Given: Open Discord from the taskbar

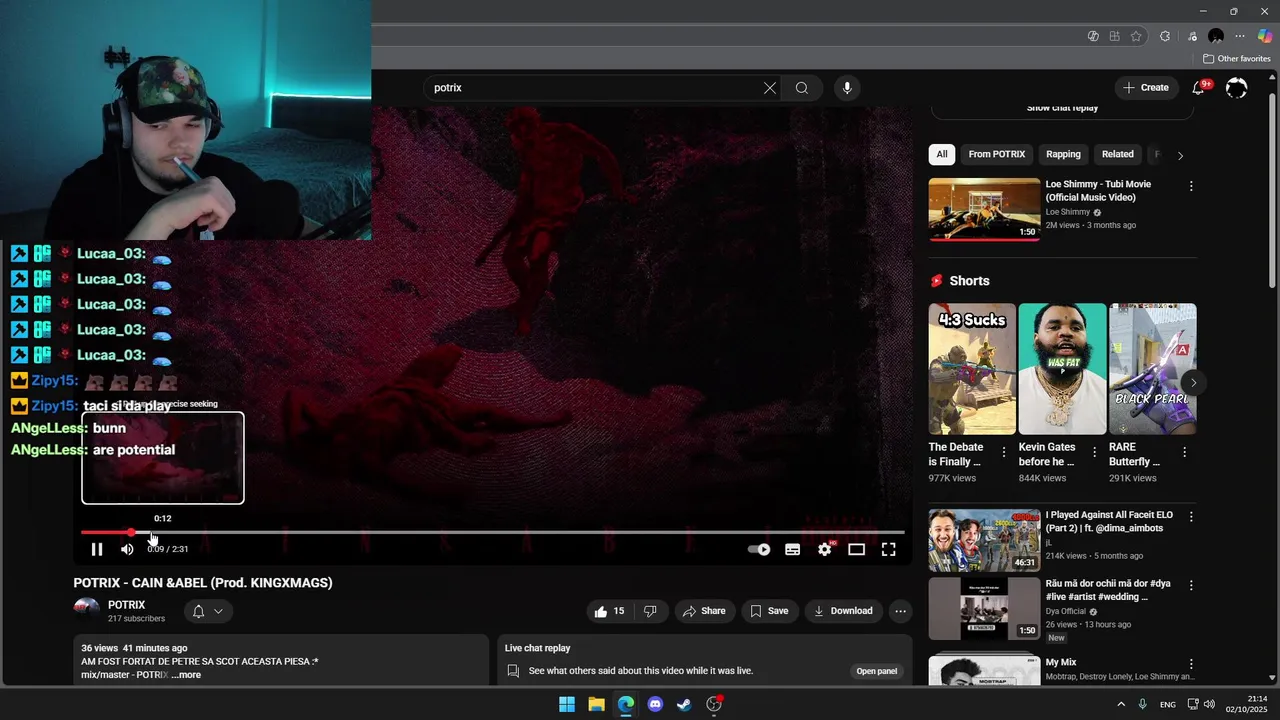Looking at the screenshot, I should coord(655,704).
